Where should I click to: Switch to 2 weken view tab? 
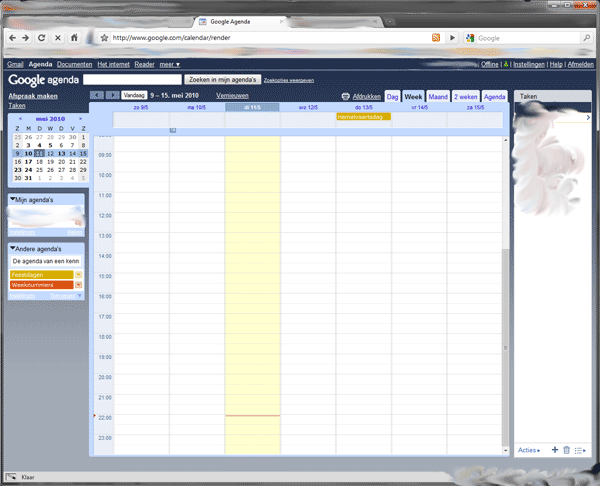[466, 97]
